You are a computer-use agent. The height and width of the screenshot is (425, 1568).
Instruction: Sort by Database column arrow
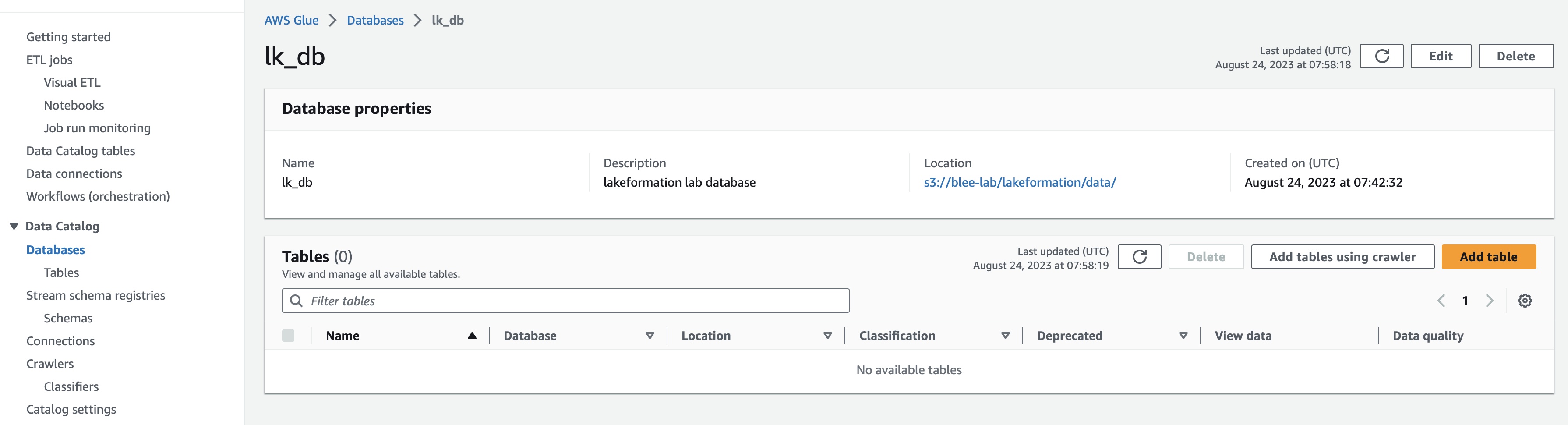tap(650, 336)
